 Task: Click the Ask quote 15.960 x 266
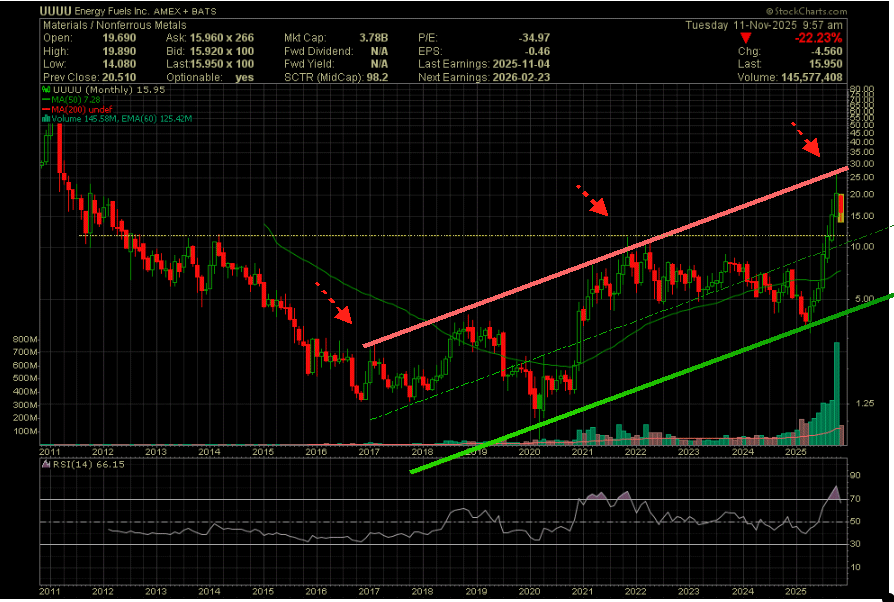click(x=222, y=38)
